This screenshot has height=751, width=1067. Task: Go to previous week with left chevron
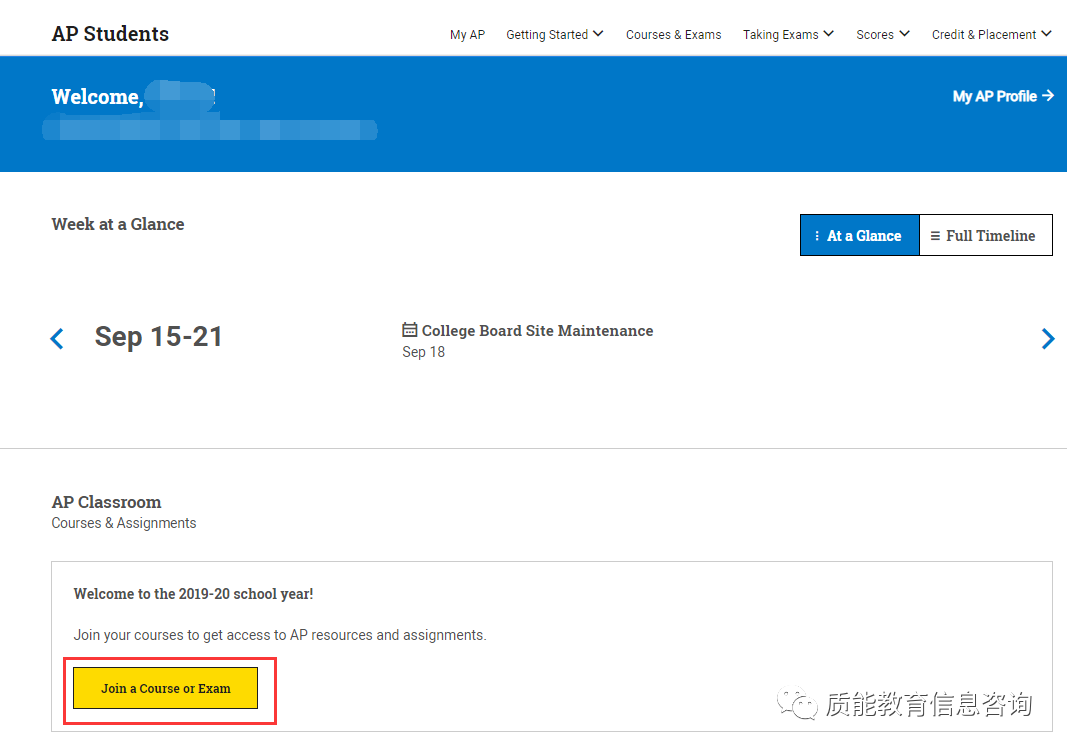[x=57, y=338]
